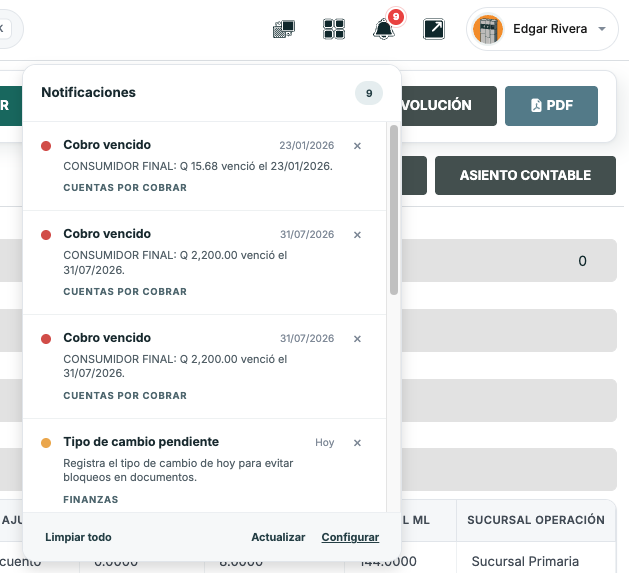The width and height of the screenshot is (629, 573).
Task: Click the SUCURSAL OPERACIÓN column header
Action: coord(536,520)
